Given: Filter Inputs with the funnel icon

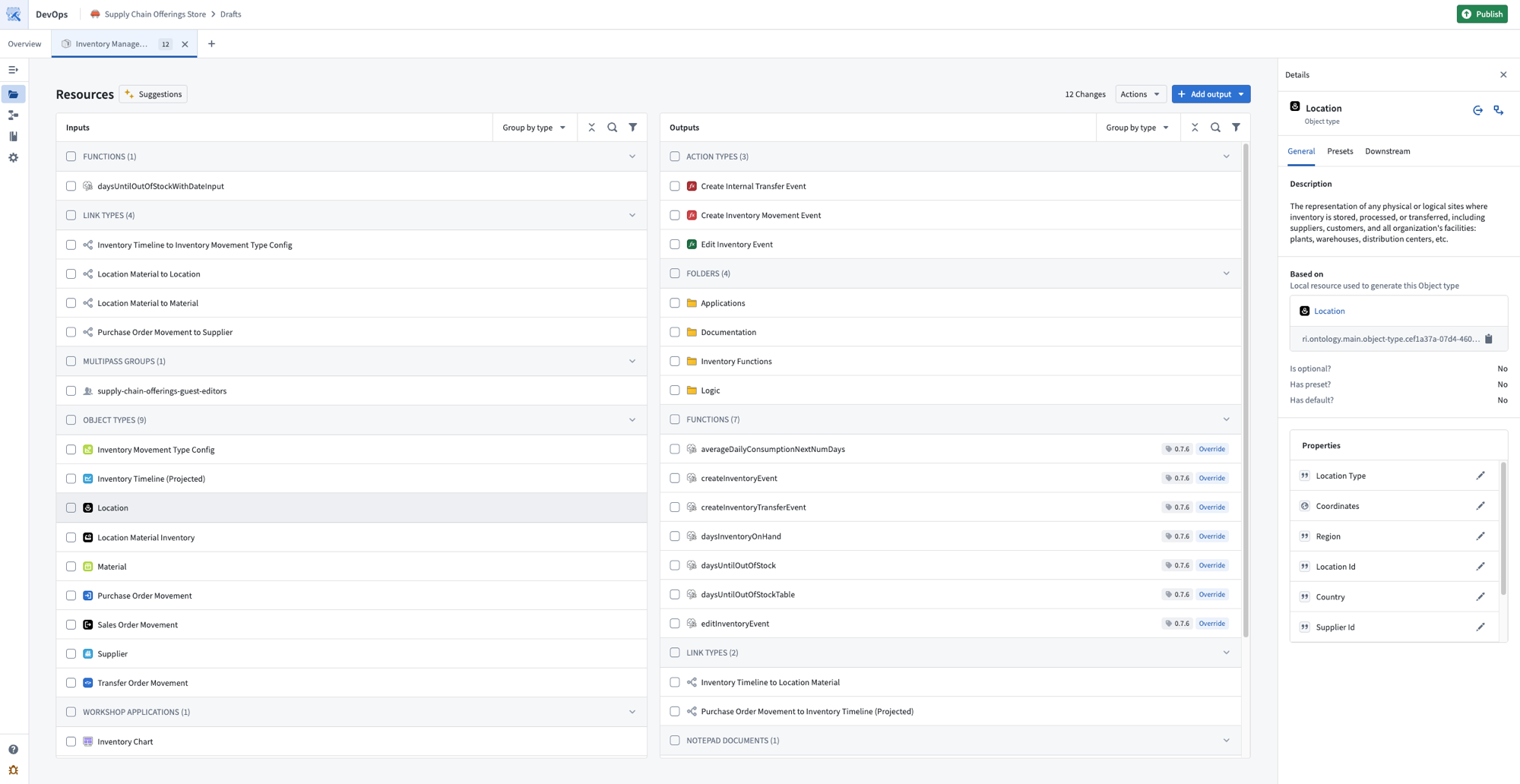Looking at the screenshot, I should click(x=633, y=128).
